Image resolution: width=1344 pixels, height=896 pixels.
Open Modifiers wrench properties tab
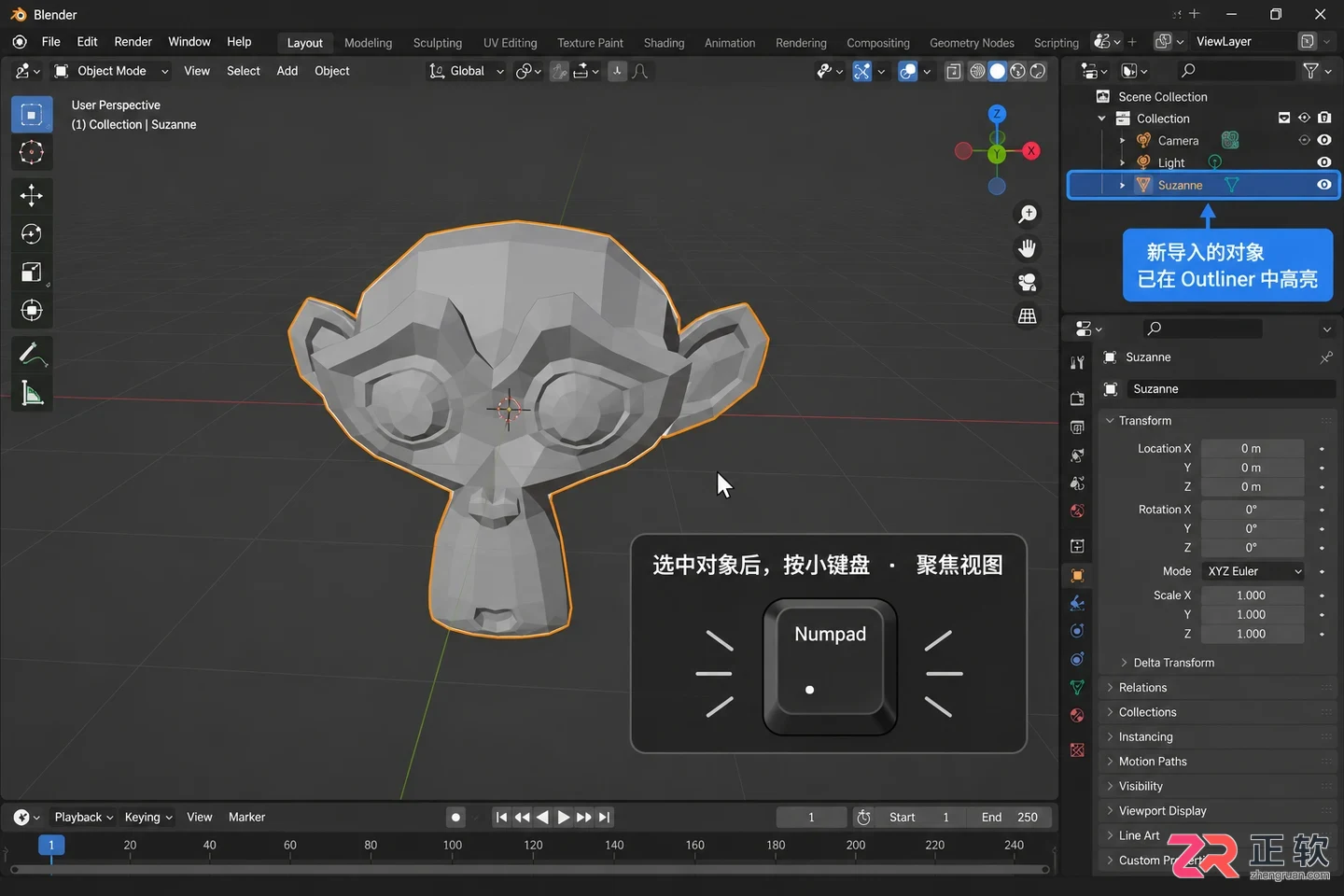(1077, 602)
